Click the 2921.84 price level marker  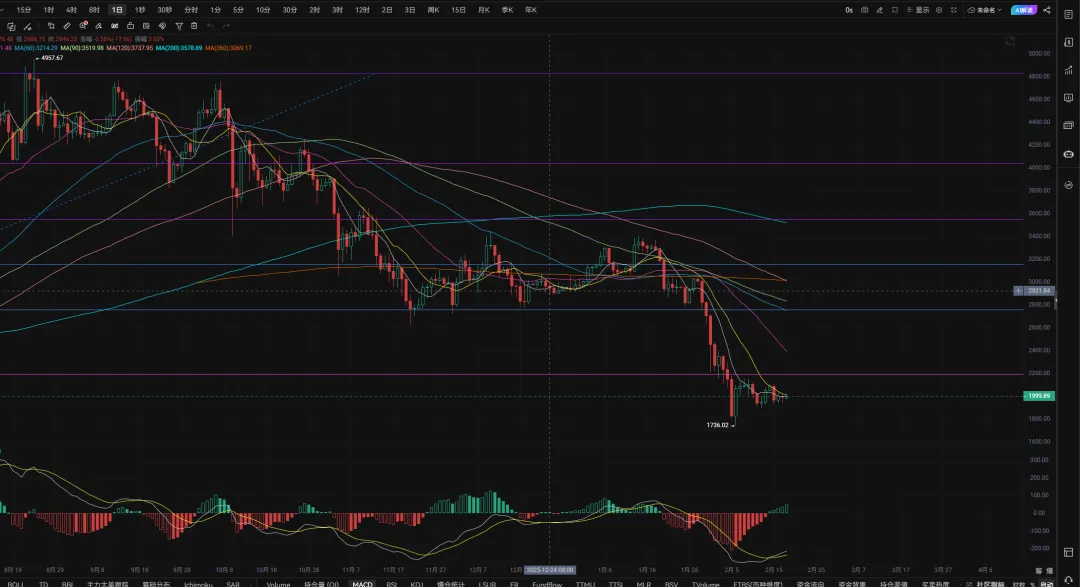tap(1038, 290)
